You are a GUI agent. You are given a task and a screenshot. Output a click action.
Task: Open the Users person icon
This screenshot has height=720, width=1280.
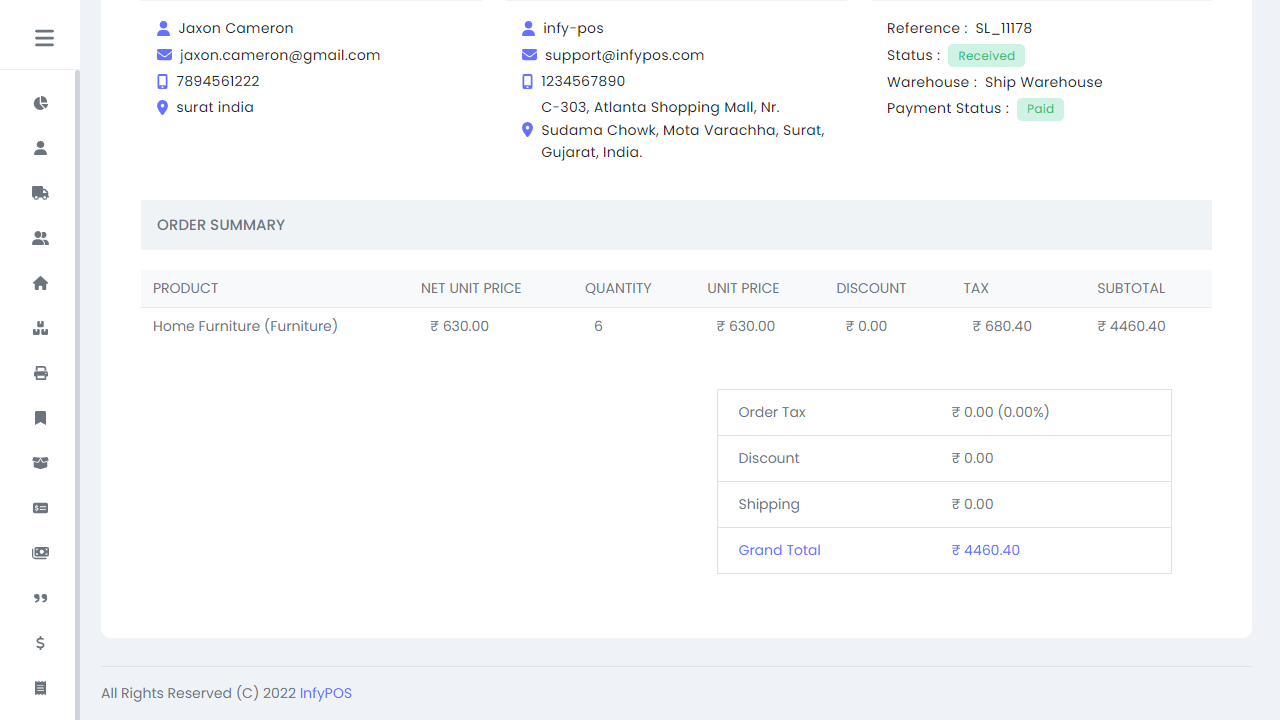(40, 147)
